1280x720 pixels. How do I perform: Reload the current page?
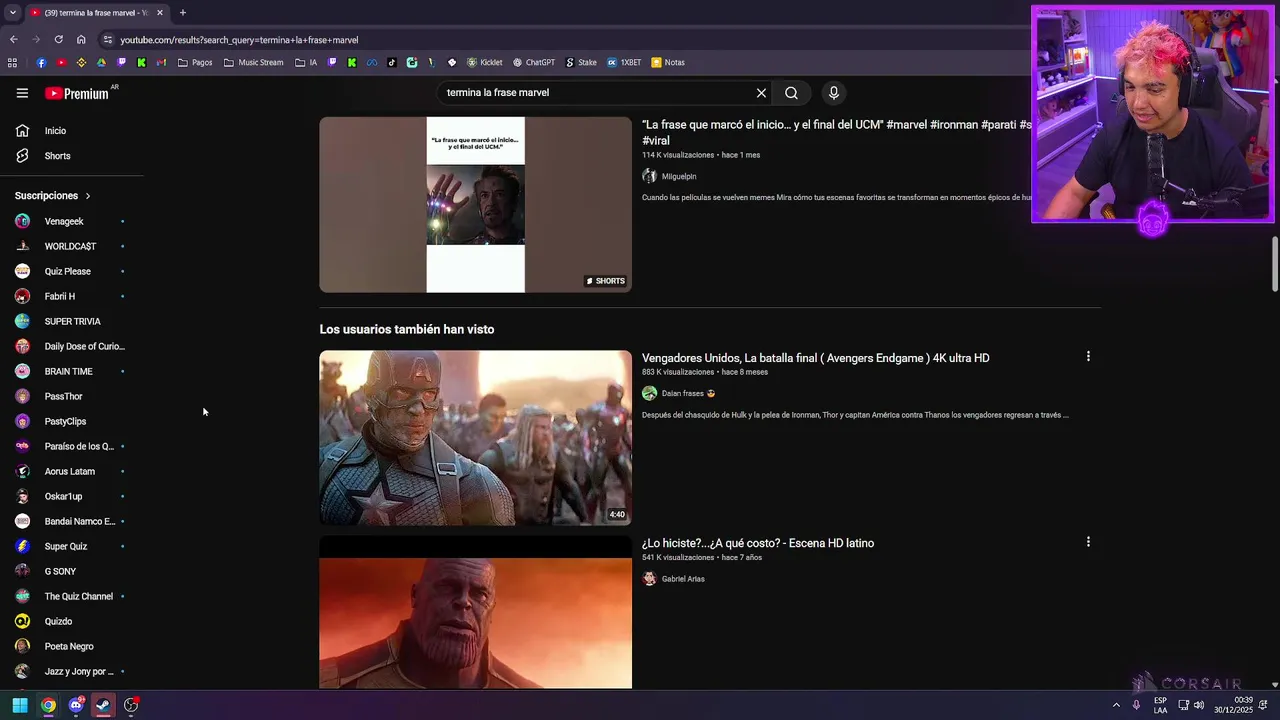tap(58, 40)
